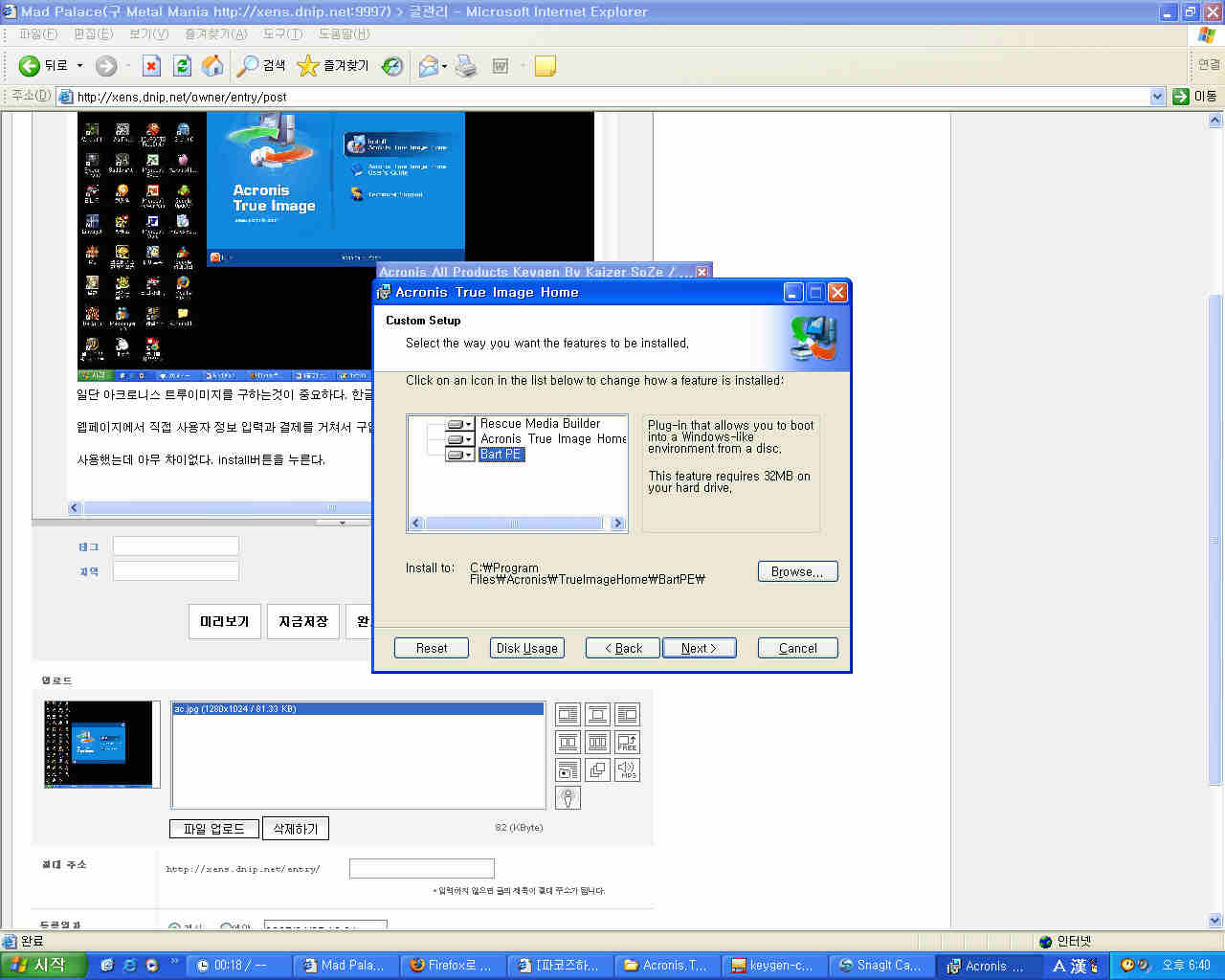This screenshot has width=1225, height=980.
Task: Click the overlapping squares icon in upload panel
Action: pos(598,769)
